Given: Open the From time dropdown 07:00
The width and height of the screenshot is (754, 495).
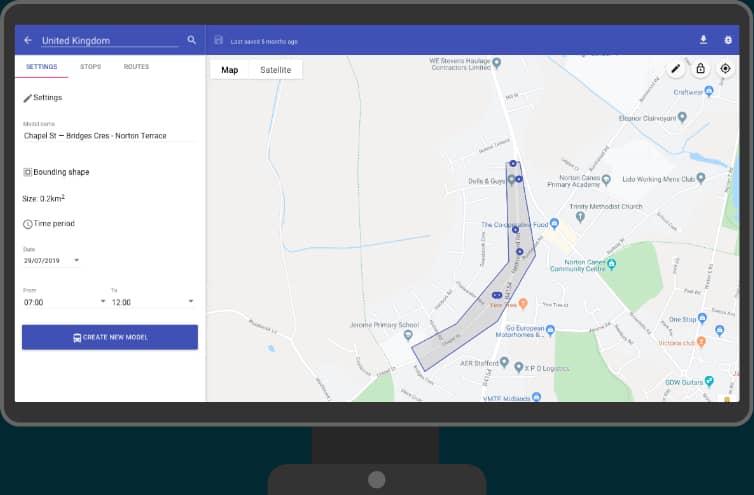Looking at the screenshot, I should [64, 302].
